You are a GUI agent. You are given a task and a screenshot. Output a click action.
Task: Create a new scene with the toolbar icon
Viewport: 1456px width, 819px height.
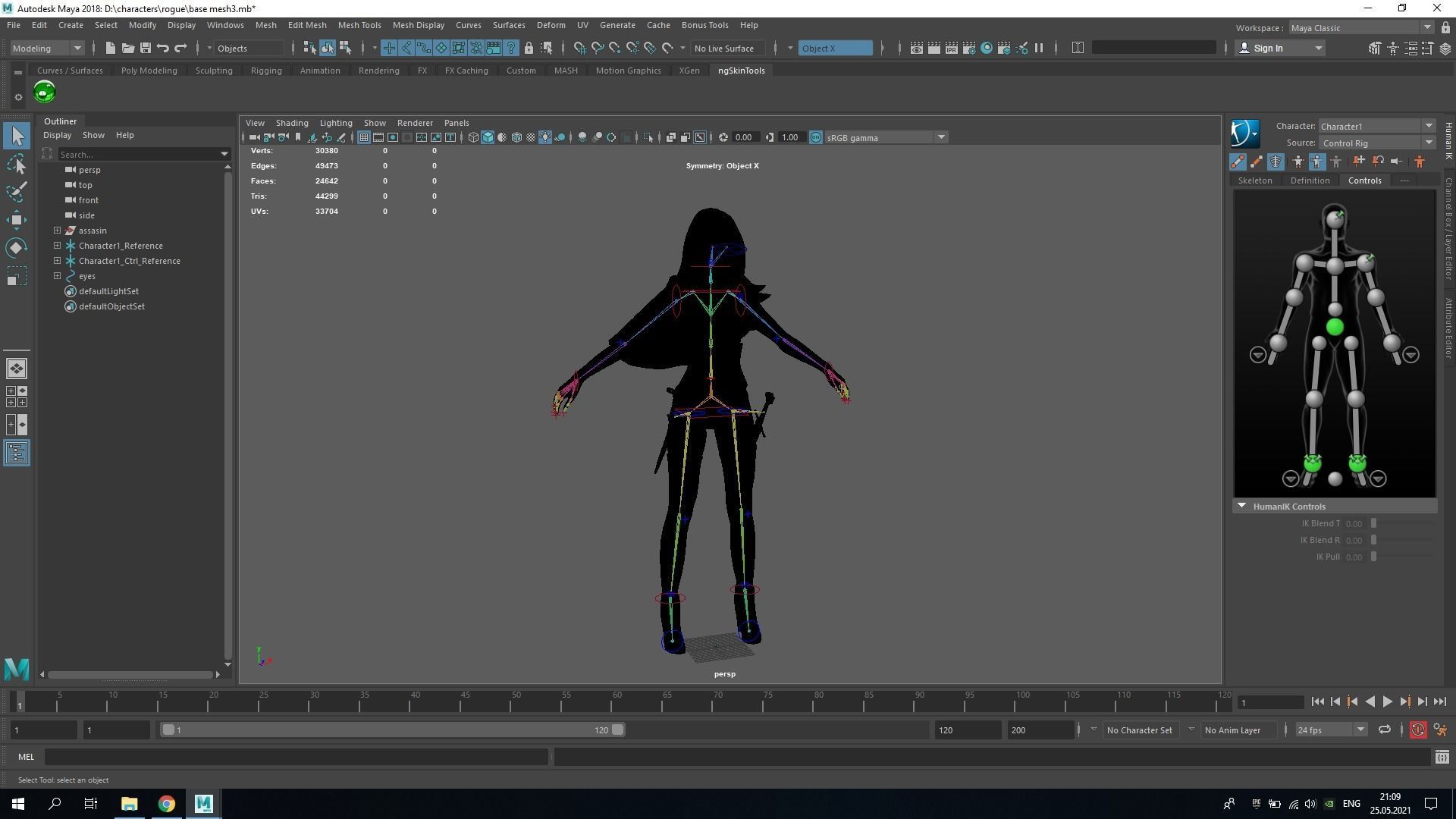(111, 48)
